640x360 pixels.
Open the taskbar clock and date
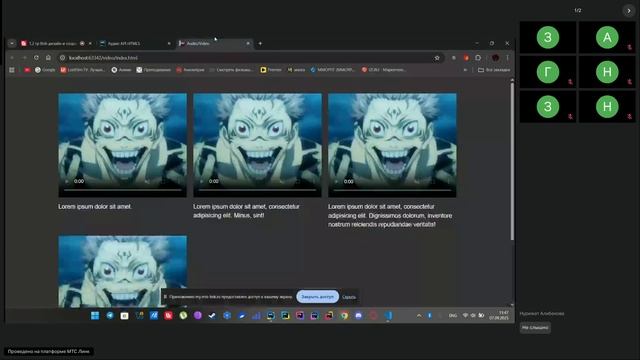click(x=499, y=316)
